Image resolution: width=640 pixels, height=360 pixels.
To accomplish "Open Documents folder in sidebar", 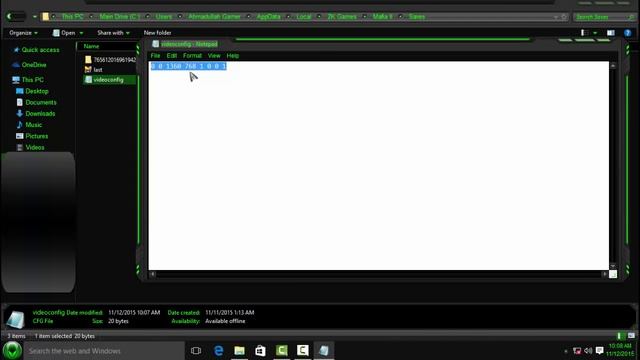I will [x=41, y=102].
